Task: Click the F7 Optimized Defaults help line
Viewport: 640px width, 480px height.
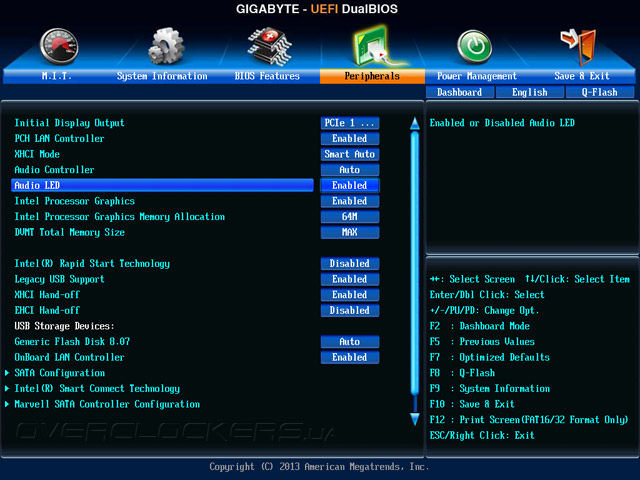Action: (x=489, y=357)
